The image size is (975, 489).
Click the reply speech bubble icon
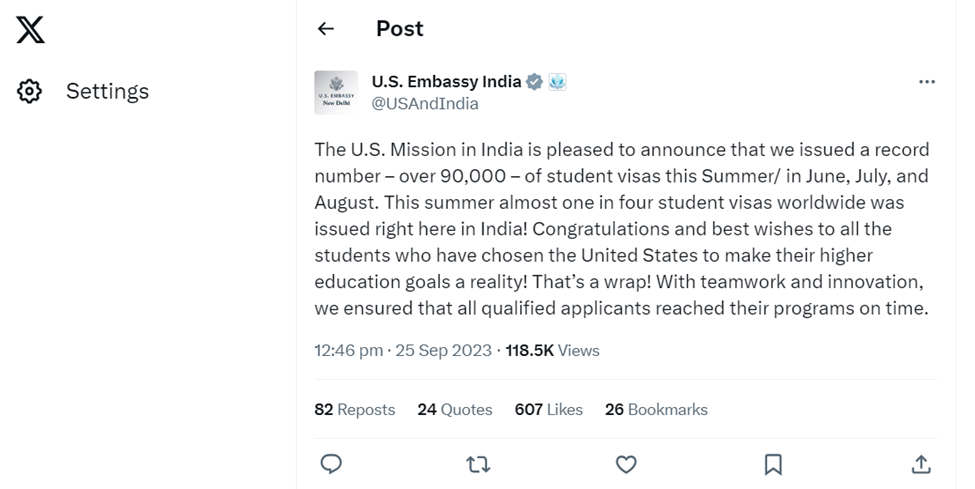pyautogui.click(x=330, y=464)
